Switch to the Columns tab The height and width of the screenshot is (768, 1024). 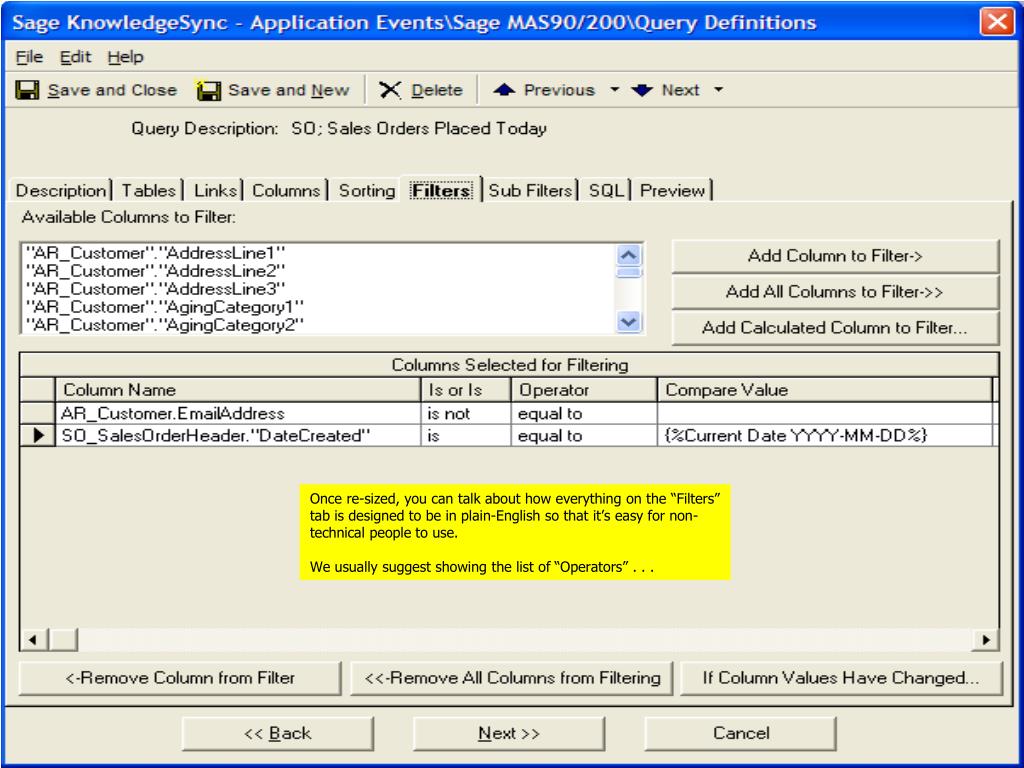point(286,191)
